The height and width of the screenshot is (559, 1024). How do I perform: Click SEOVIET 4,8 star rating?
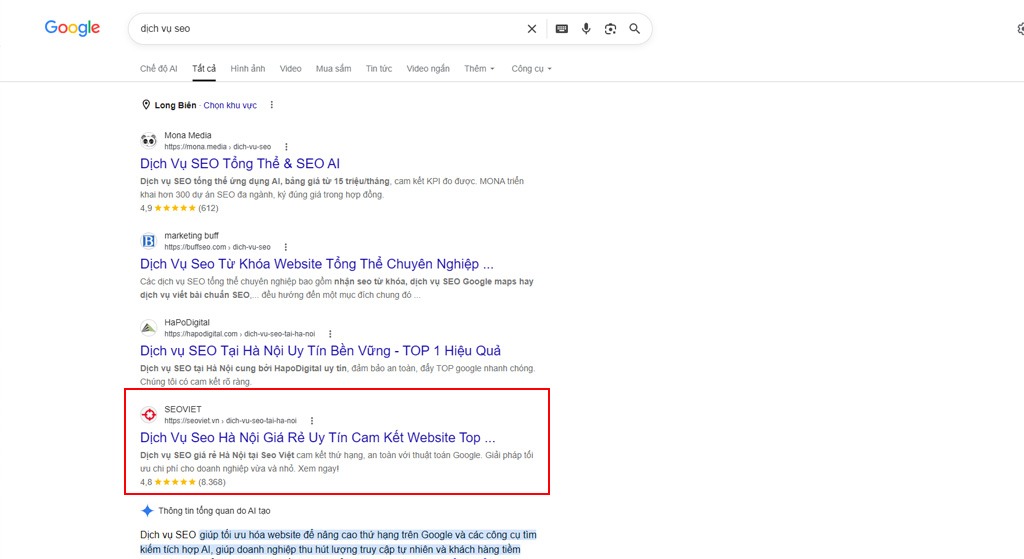(182, 483)
